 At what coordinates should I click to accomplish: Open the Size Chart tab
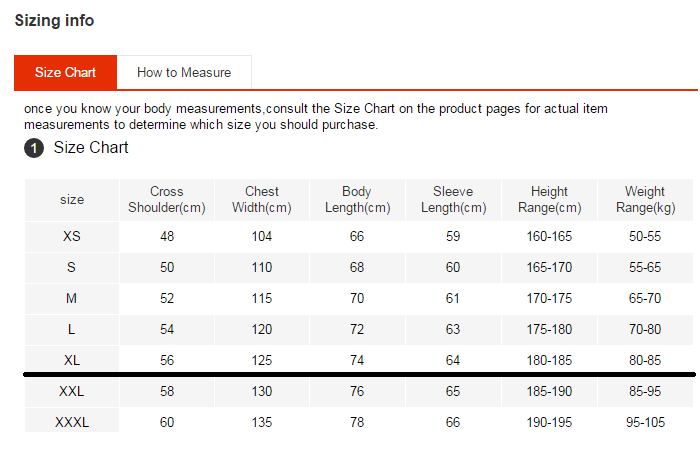(x=65, y=73)
